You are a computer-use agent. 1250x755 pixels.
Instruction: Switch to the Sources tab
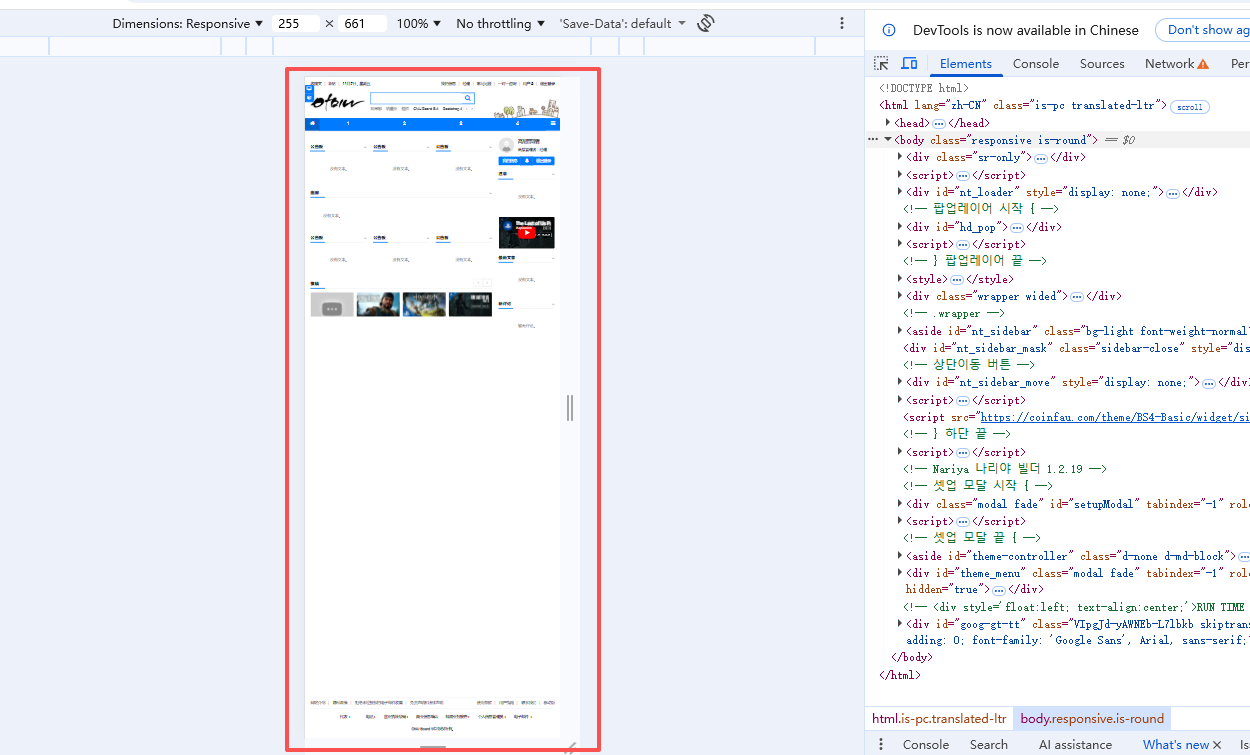(x=1102, y=63)
